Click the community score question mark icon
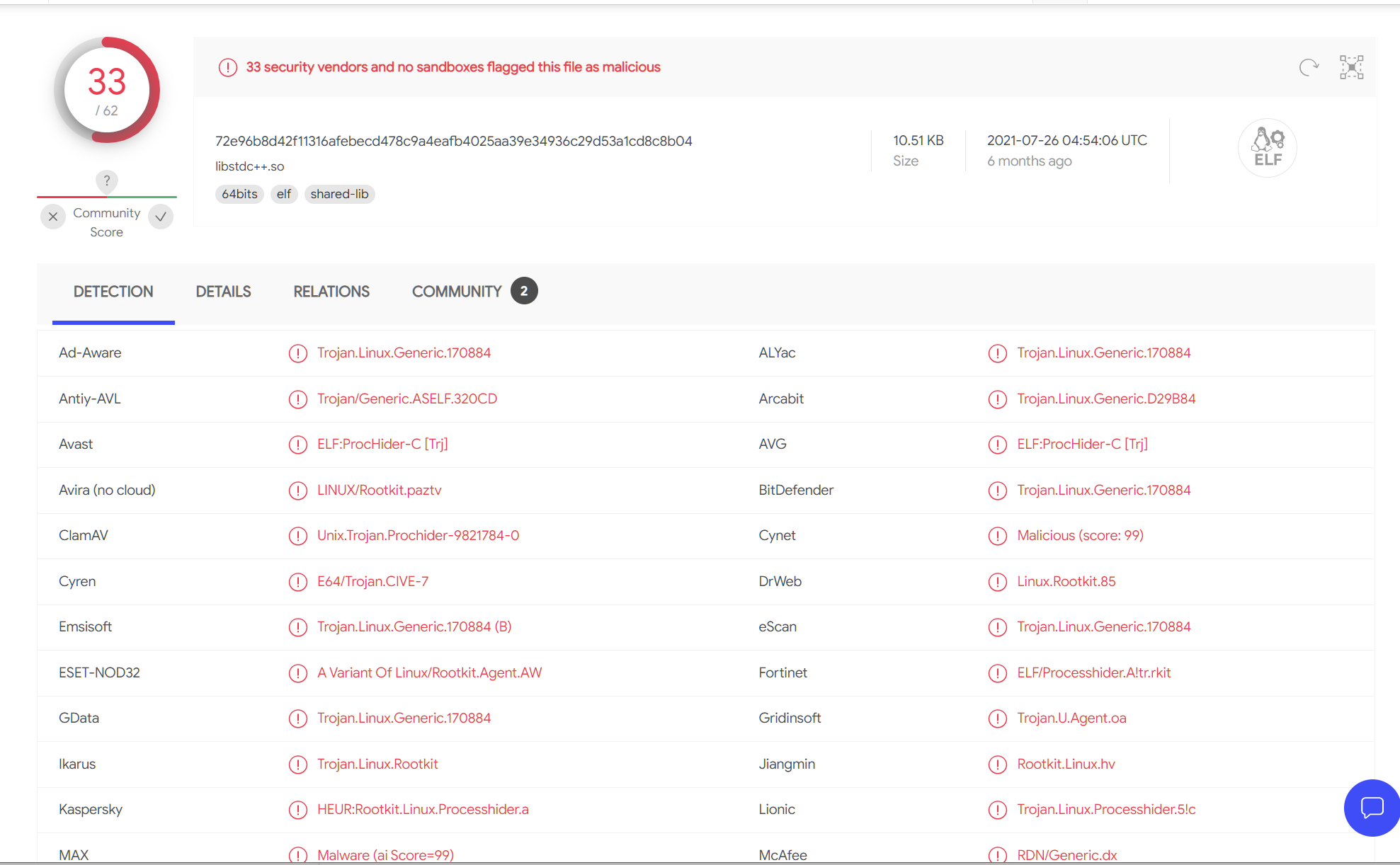Image resolution: width=1400 pixels, height=865 pixels. click(107, 181)
